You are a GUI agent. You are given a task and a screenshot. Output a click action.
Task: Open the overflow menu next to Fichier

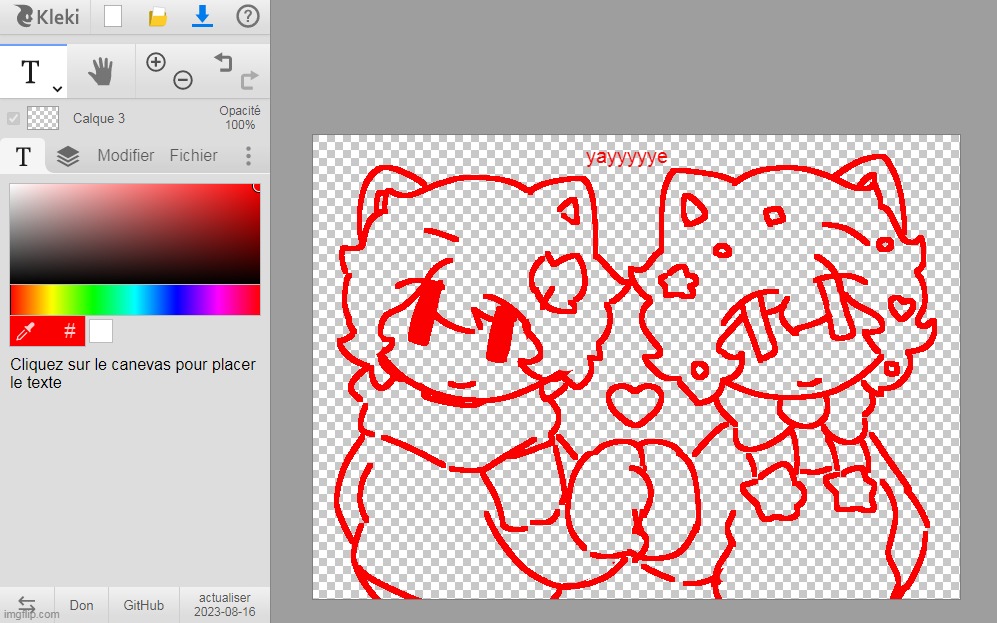point(249,155)
